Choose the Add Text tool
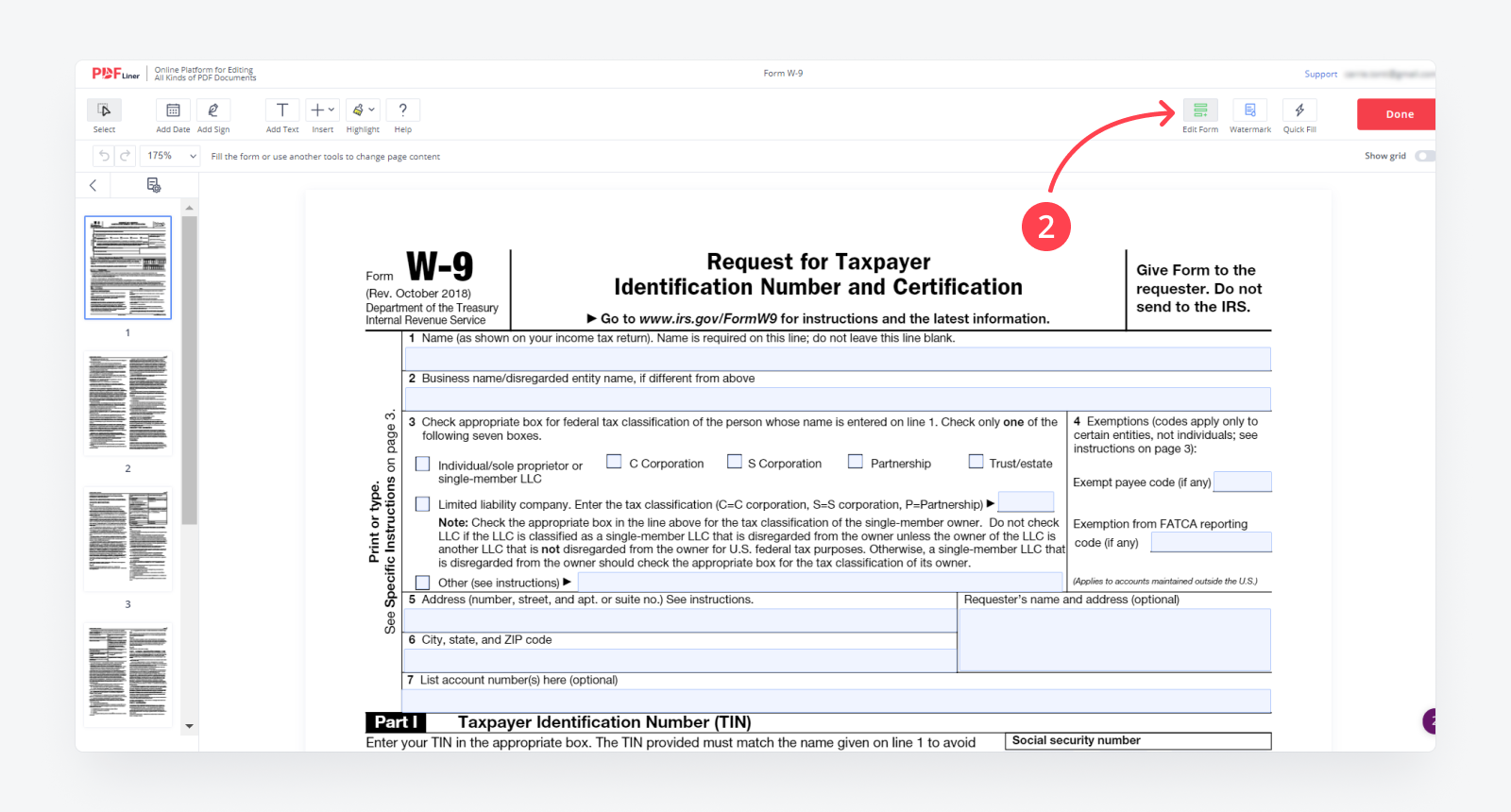1511x812 pixels. tap(281, 110)
